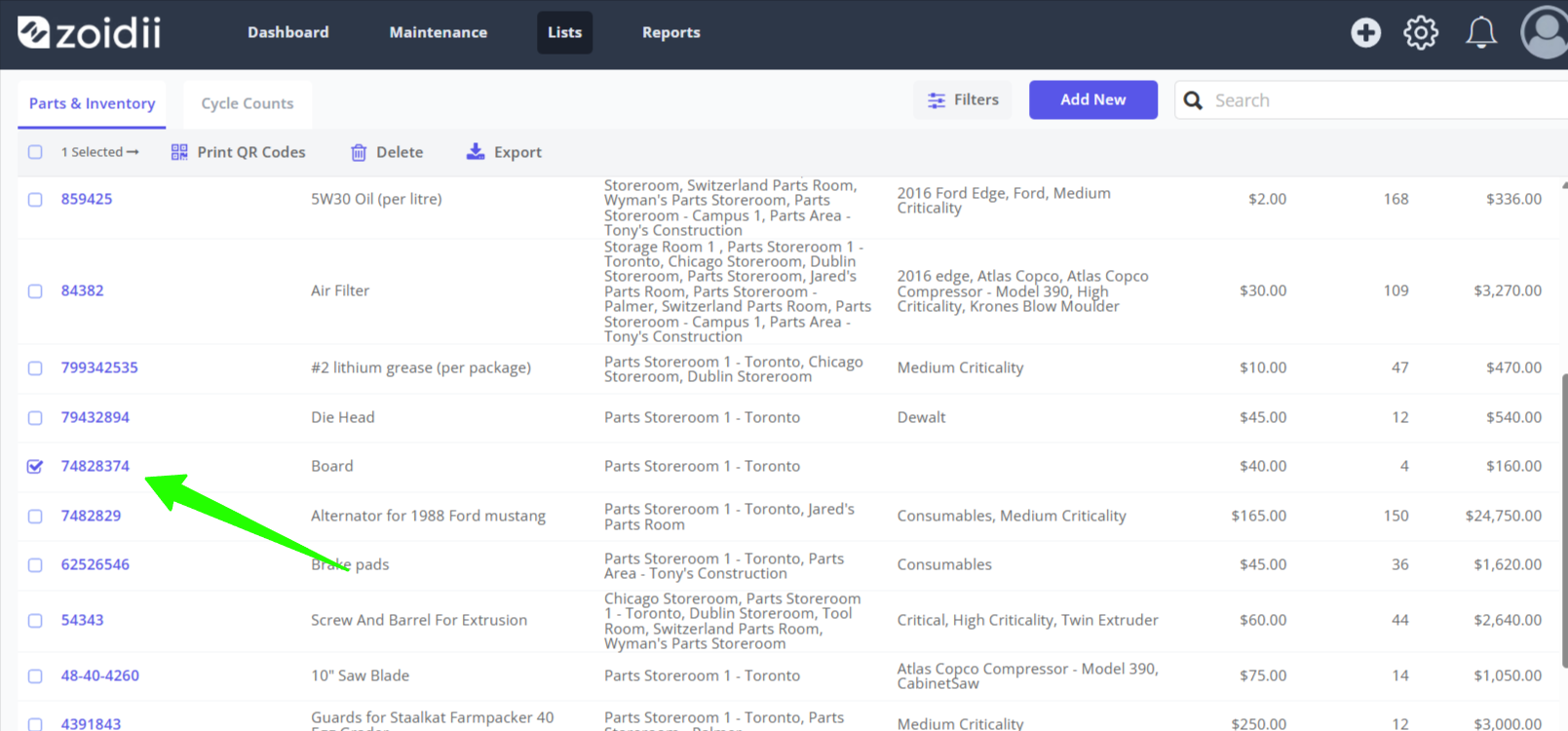Check the box for part 859425
This screenshot has width=1568, height=731.
click(x=35, y=199)
